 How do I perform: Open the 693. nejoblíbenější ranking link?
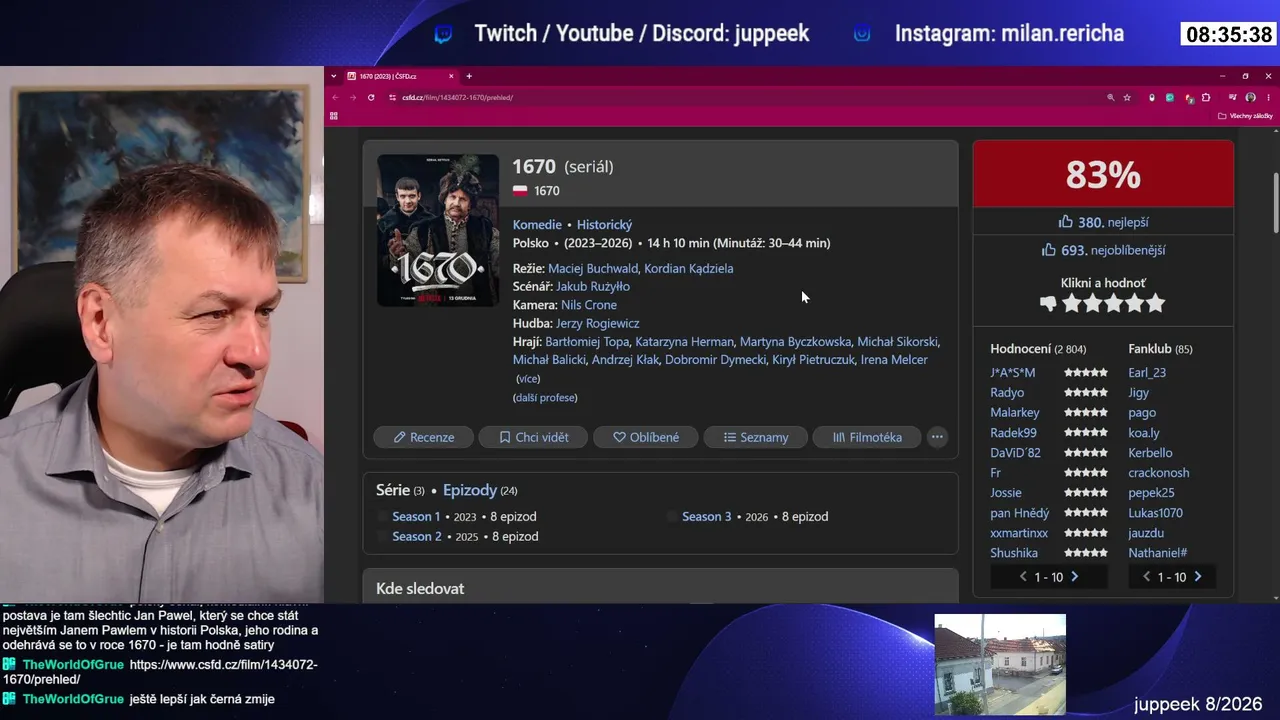(x=1103, y=250)
